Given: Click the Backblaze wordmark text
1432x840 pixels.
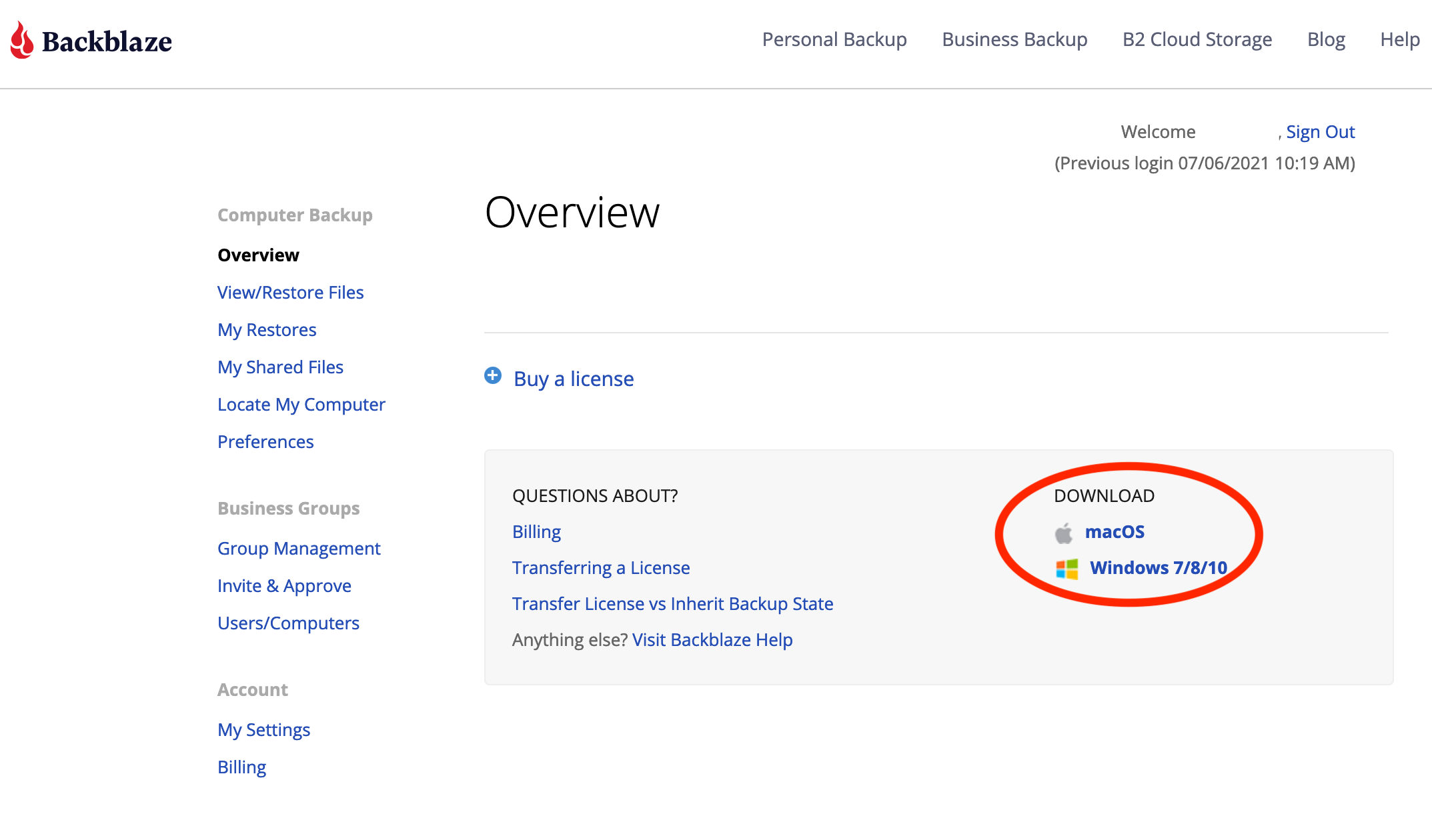Looking at the screenshot, I should click(107, 41).
